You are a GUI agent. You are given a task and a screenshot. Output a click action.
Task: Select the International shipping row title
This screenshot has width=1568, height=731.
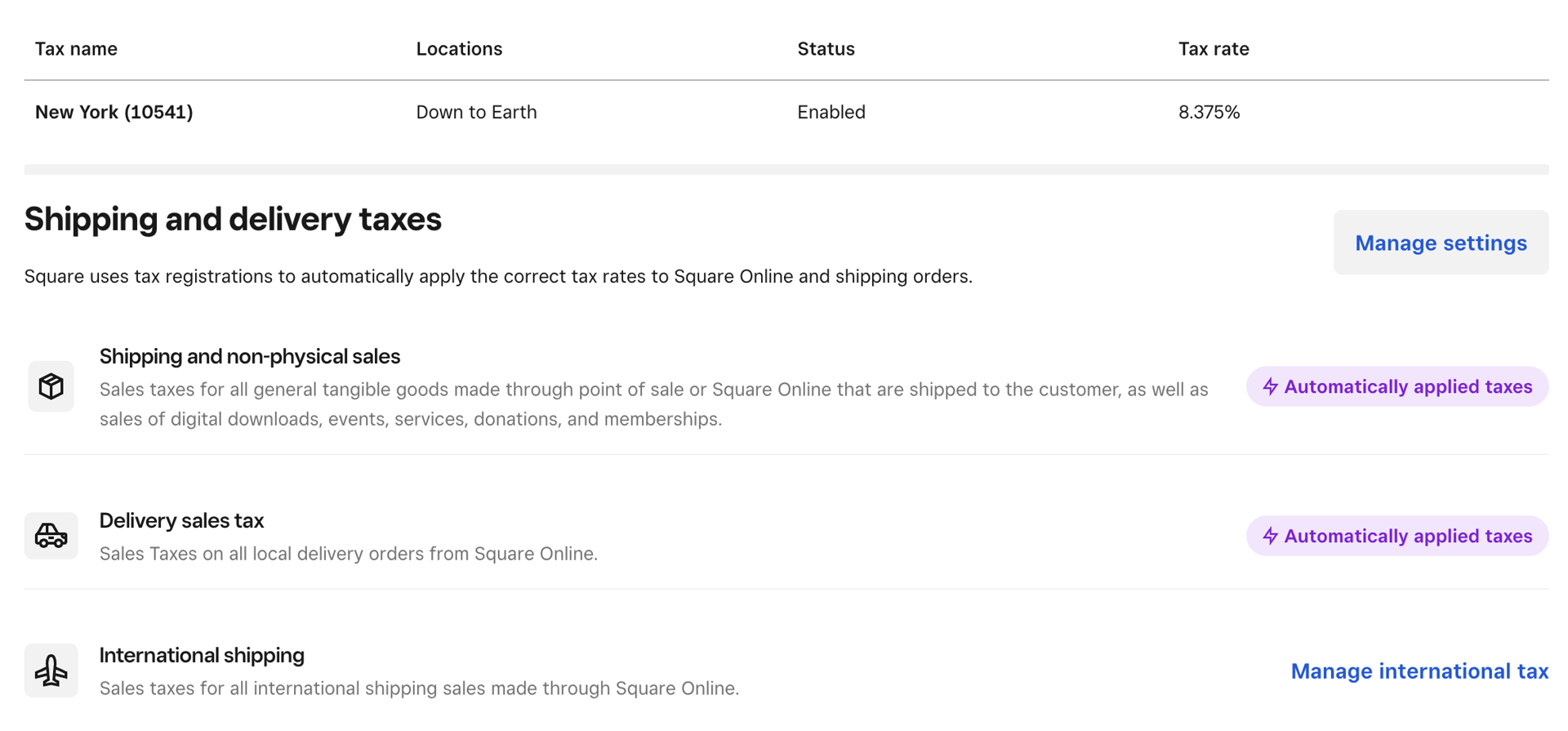point(202,655)
